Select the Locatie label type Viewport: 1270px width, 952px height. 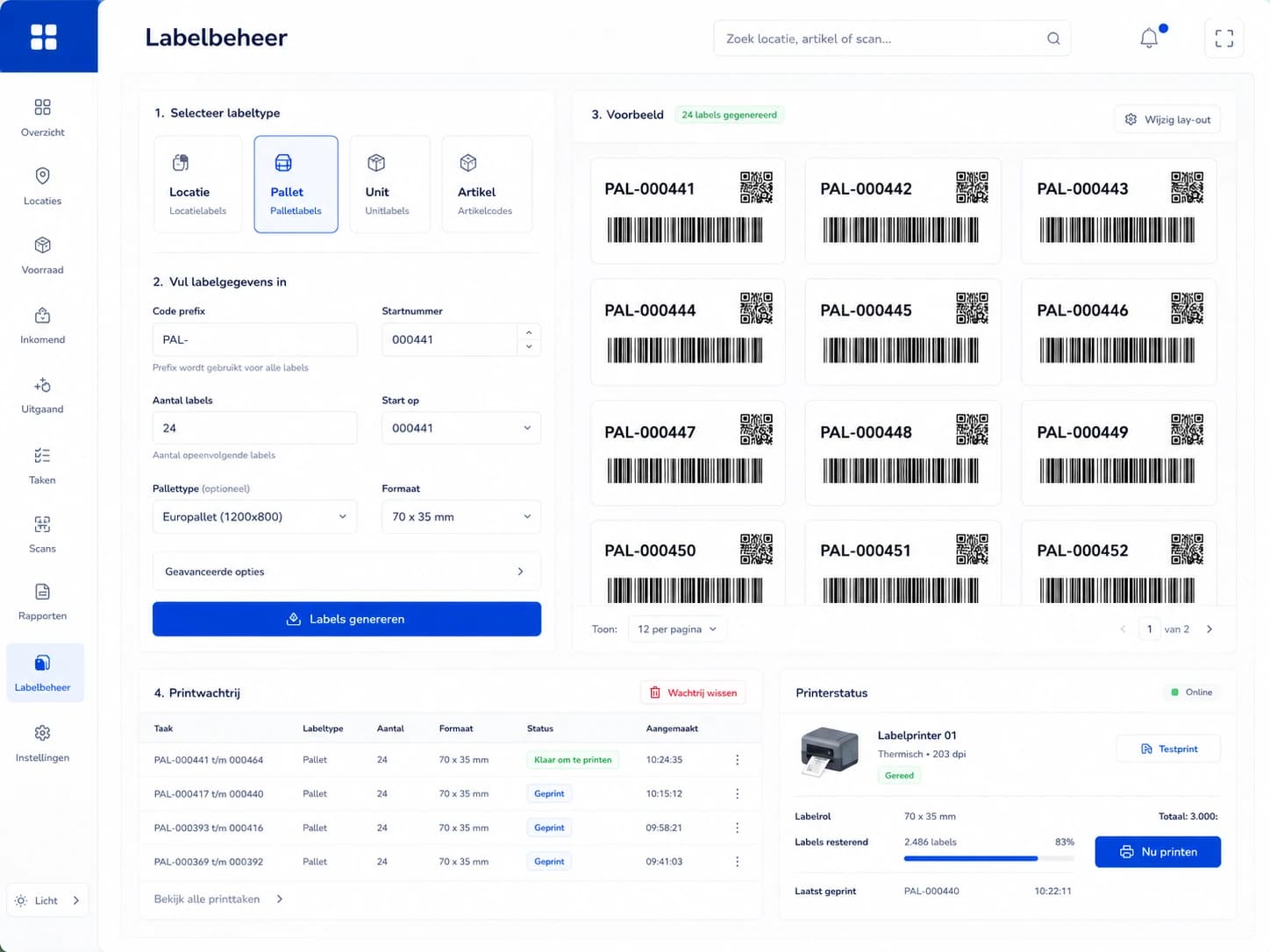[x=198, y=184]
